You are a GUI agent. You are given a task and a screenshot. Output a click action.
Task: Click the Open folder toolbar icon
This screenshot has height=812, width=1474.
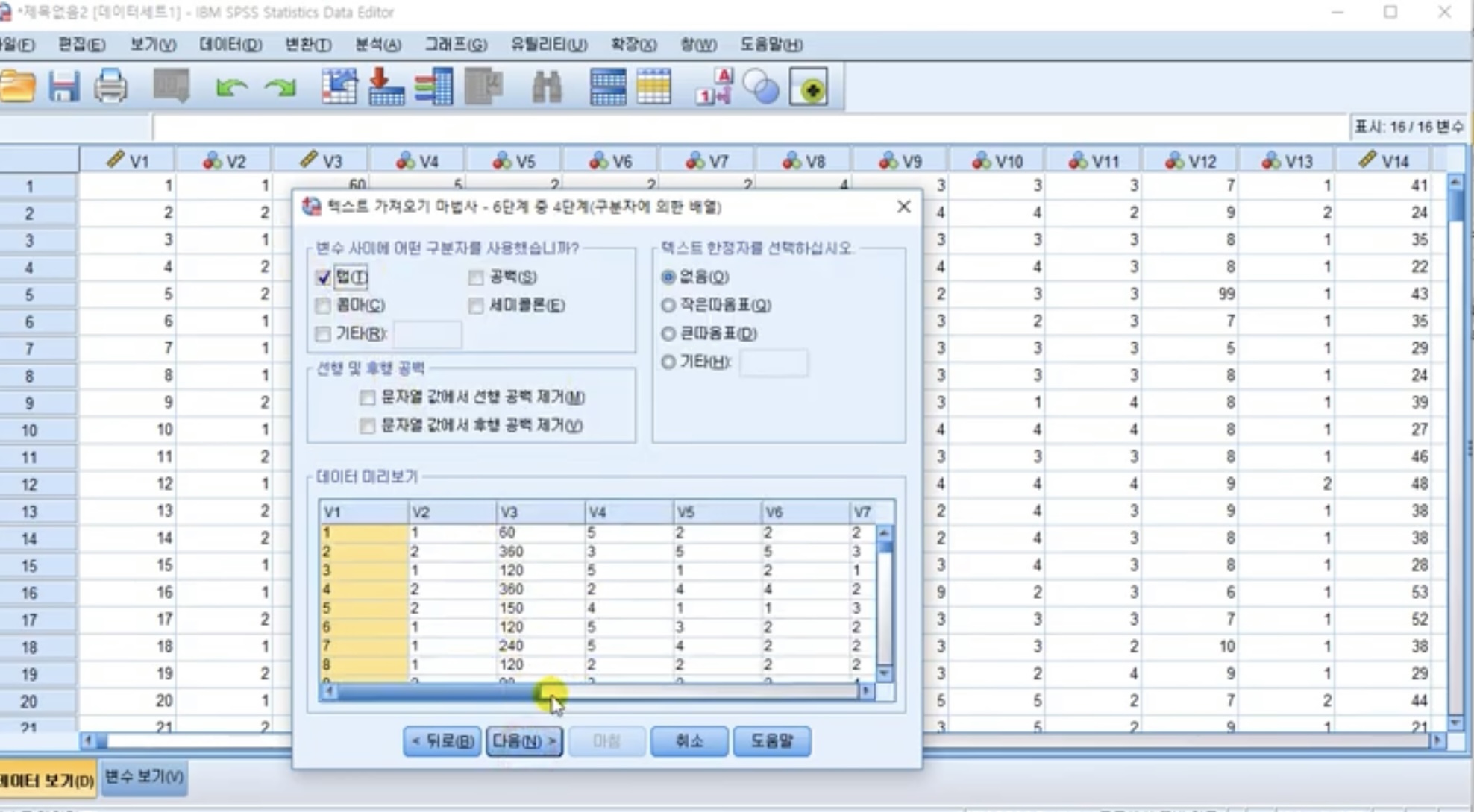pyautogui.click(x=18, y=87)
